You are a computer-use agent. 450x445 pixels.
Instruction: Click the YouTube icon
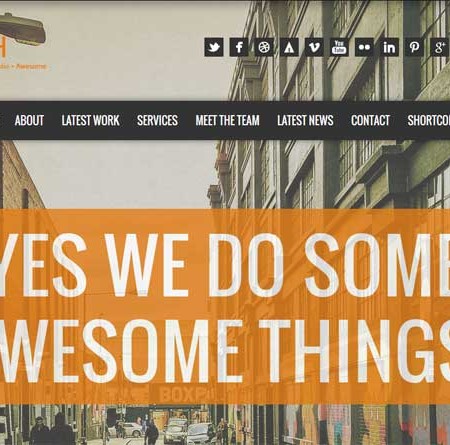click(339, 47)
